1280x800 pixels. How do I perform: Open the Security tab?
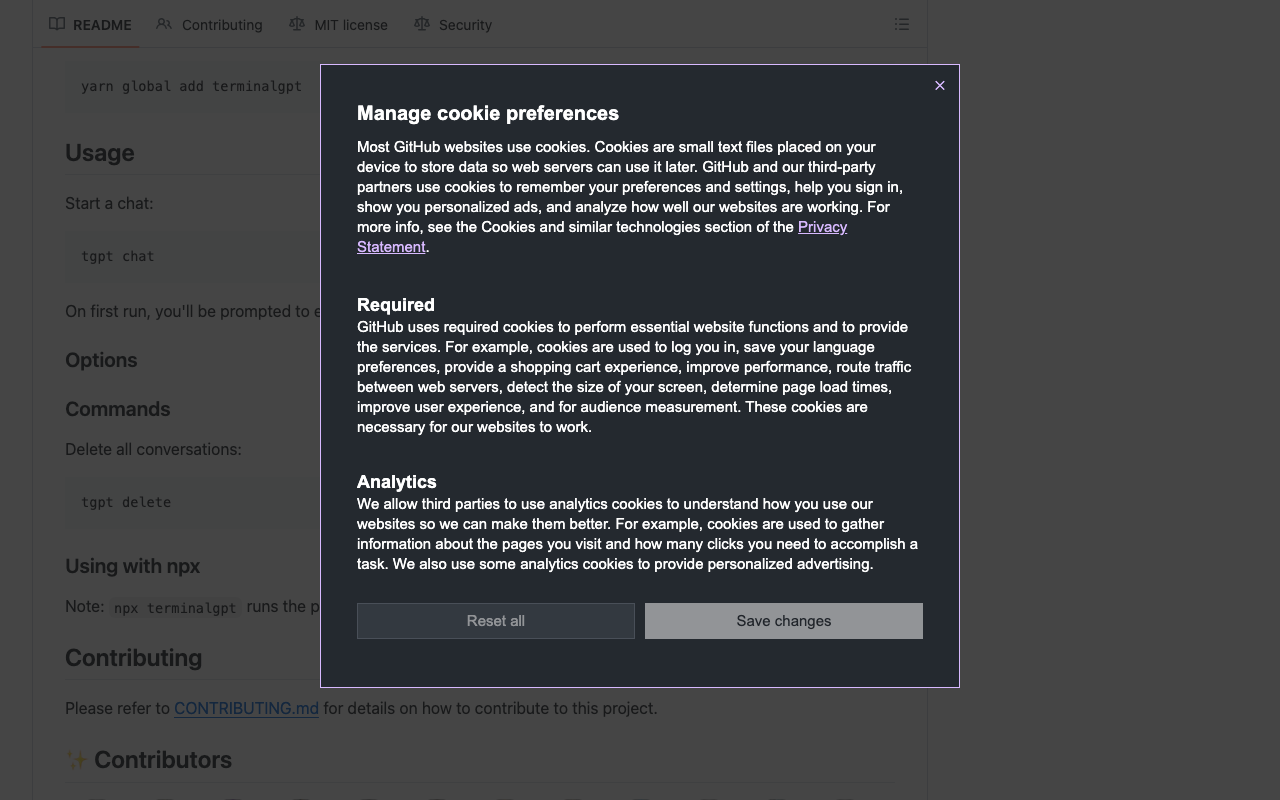[453, 24]
